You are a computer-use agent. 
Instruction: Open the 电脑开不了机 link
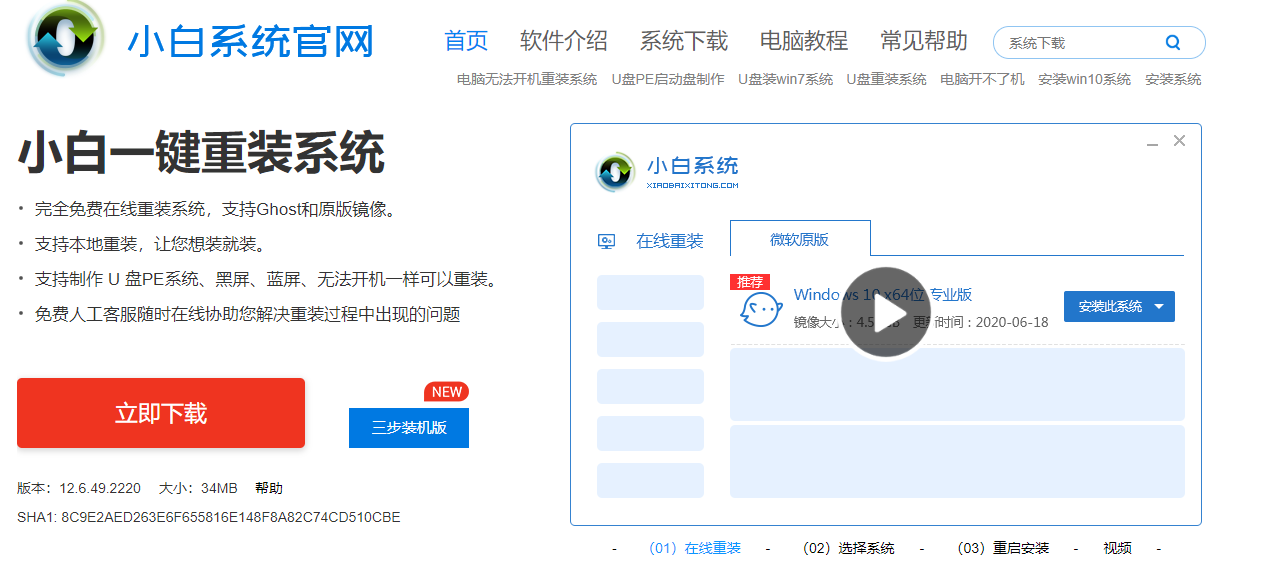982,79
